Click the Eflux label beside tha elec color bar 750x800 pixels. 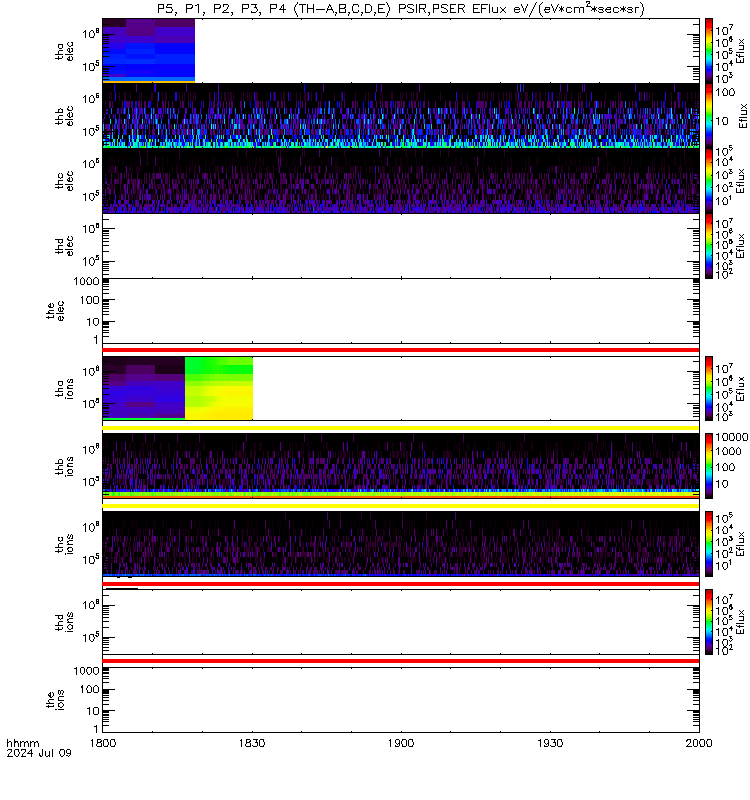pyautogui.click(x=740, y=51)
